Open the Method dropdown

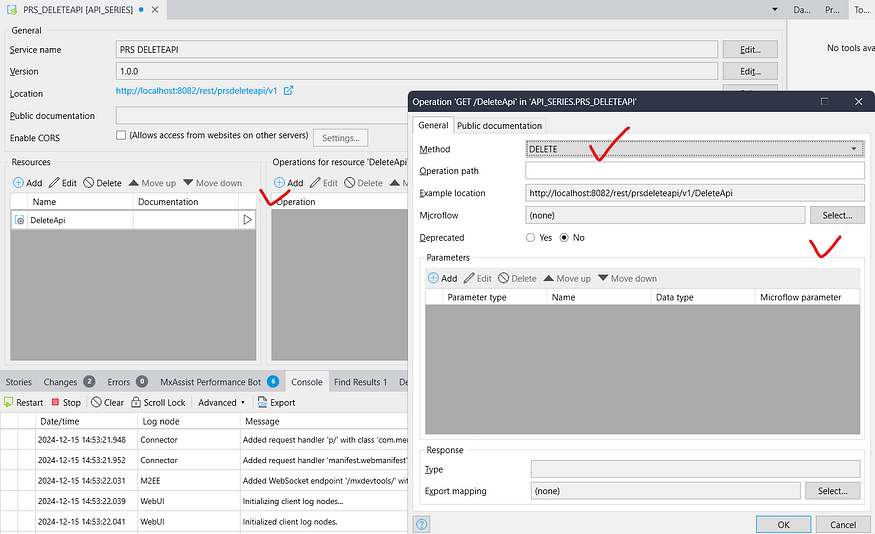click(694, 149)
